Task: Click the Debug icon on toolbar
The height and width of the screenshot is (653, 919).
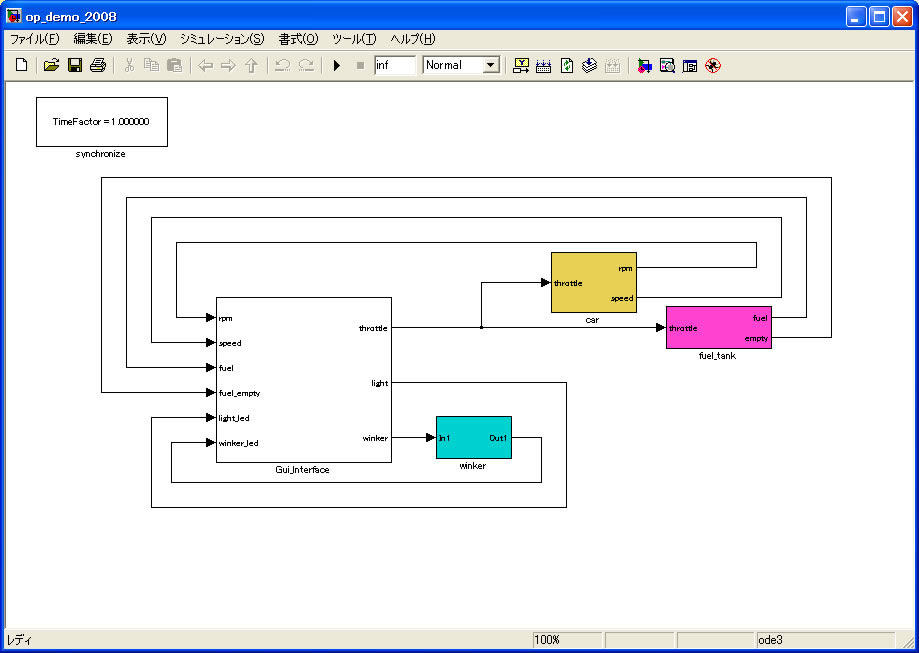Action: coord(713,66)
